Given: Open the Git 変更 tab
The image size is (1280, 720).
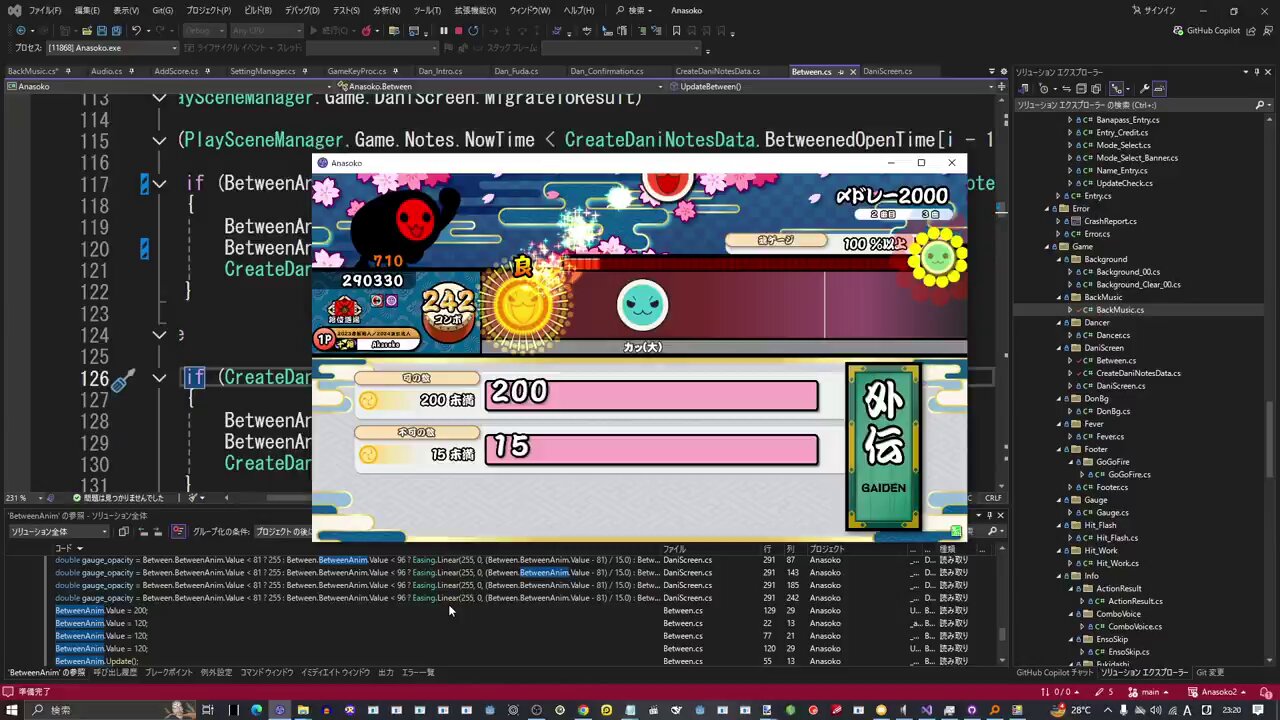Looking at the screenshot, I should tap(1210, 673).
